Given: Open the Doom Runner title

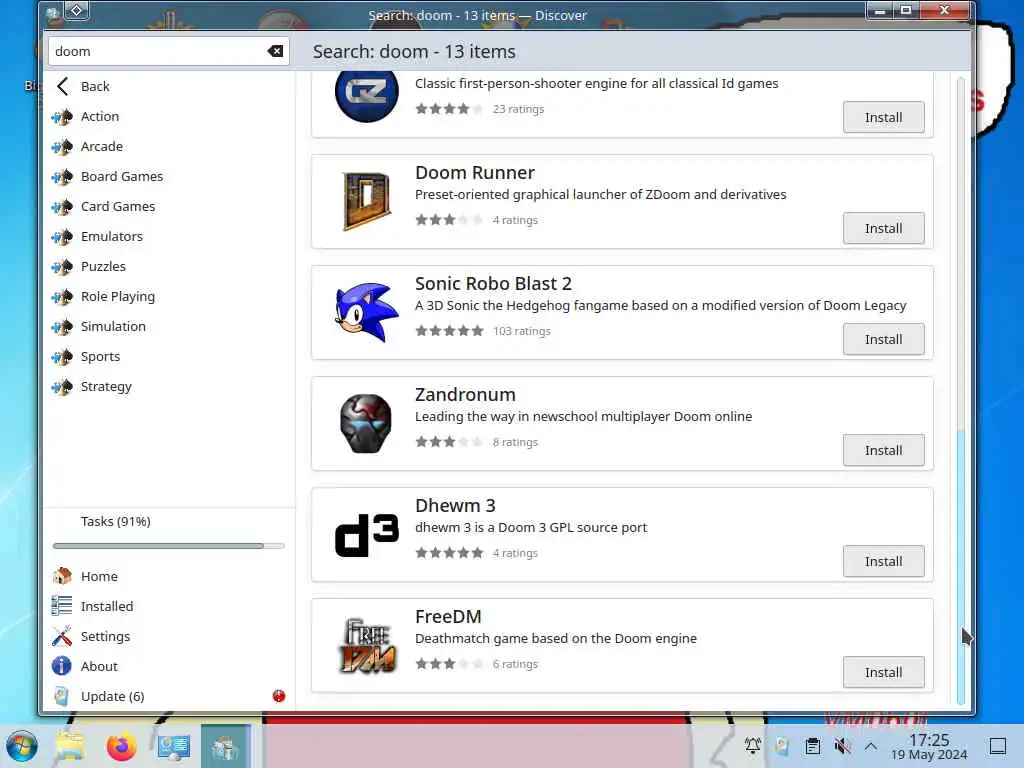Looking at the screenshot, I should click(475, 172).
